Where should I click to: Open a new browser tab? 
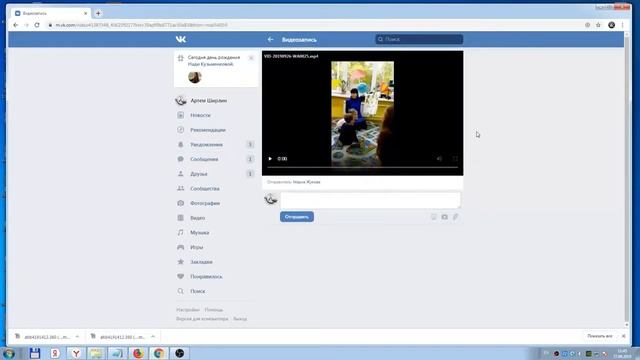(98, 13)
